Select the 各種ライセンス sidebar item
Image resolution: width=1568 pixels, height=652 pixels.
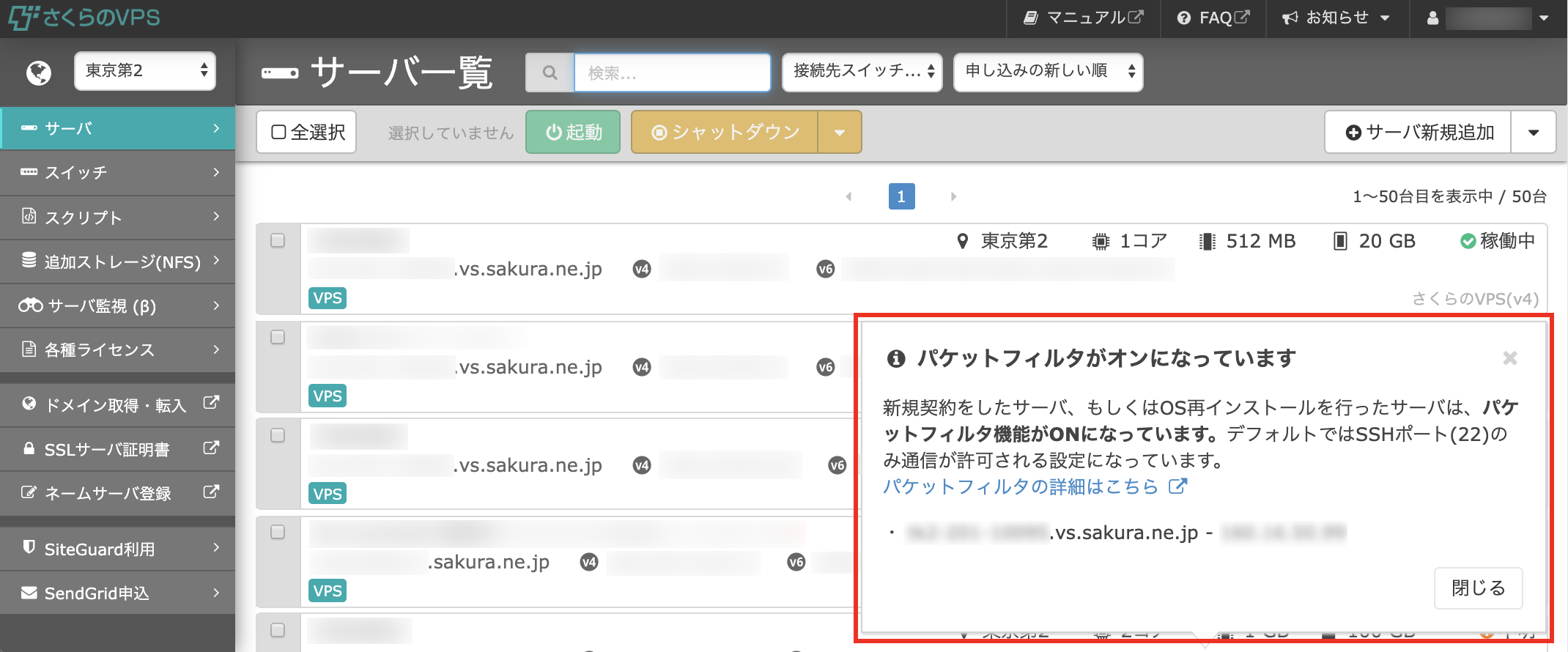tap(118, 349)
